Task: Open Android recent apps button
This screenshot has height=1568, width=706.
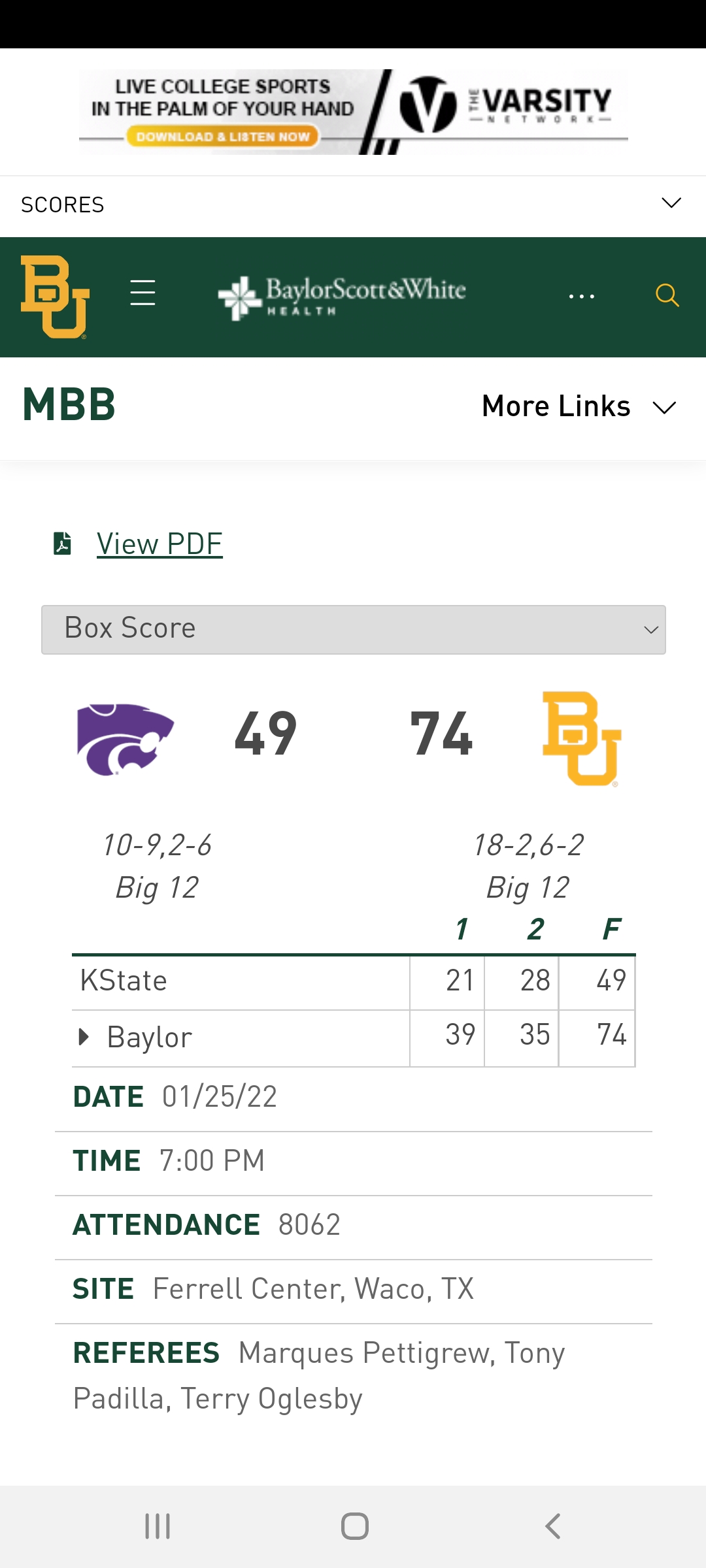Action: [158, 1526]
